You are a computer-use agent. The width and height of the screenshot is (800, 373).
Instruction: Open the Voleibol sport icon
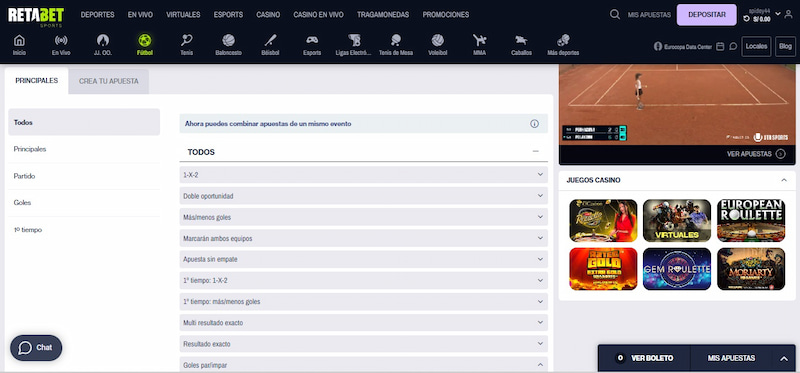click(437, 40)
